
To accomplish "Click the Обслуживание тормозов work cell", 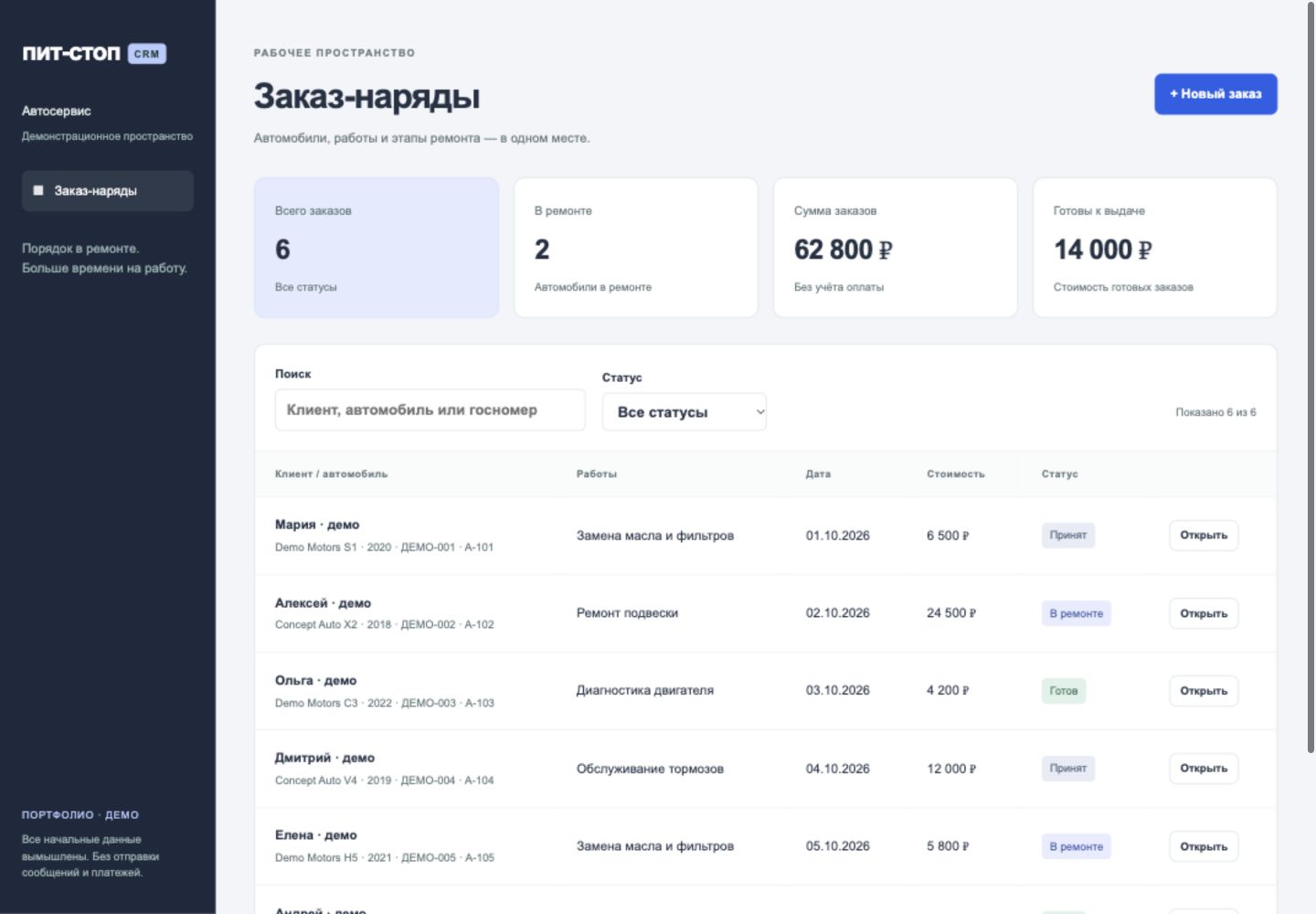I will tap(650, 769).
